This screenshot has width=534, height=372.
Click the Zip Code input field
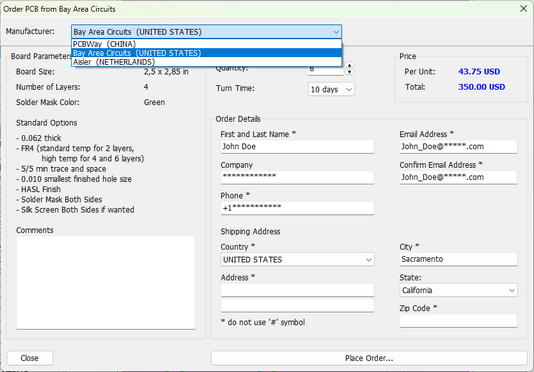click(x=458, y=321)
